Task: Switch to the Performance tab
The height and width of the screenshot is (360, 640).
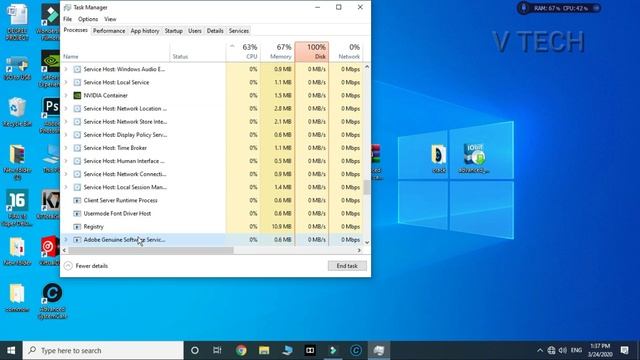Action: click(109, 31)
